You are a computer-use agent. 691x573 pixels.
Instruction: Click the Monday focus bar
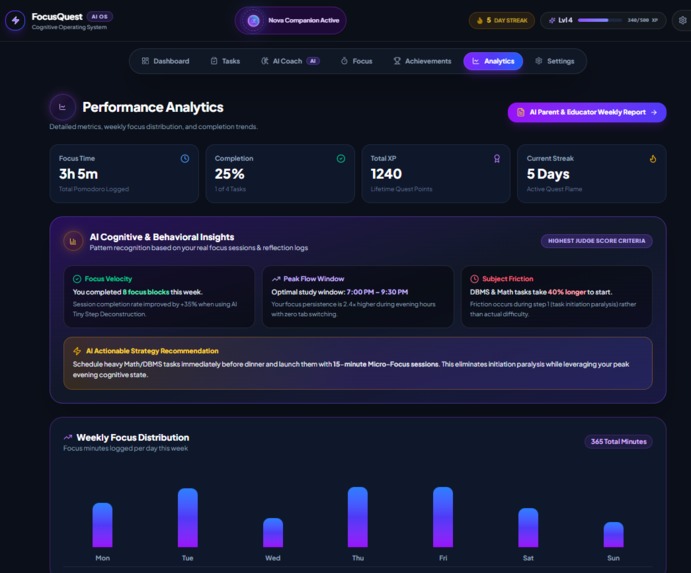pos(102,525)
